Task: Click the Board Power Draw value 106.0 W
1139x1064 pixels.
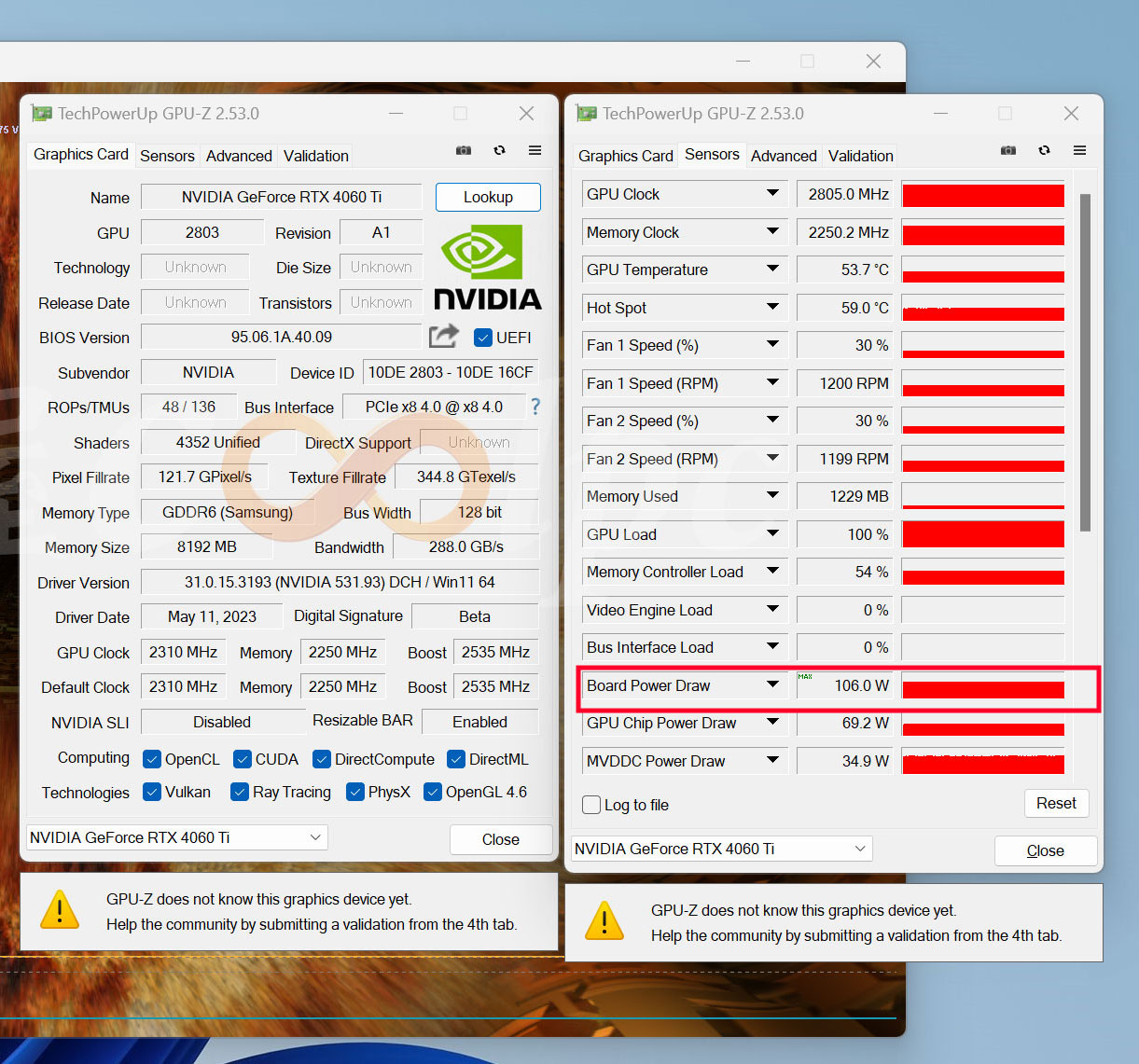Action: tap(845, 685)
